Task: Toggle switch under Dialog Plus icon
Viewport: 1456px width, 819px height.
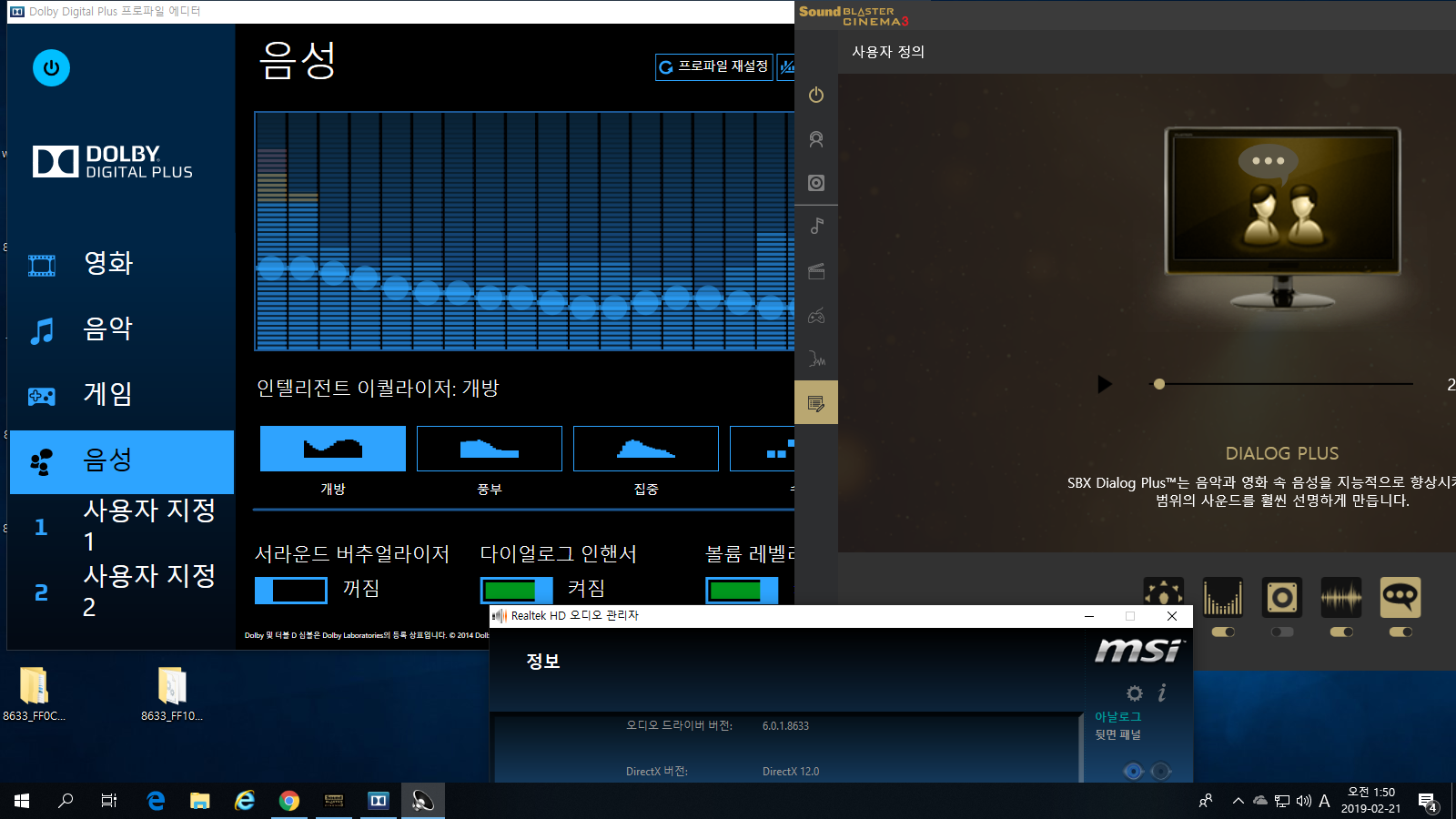Action: (x=1400, y=632)
